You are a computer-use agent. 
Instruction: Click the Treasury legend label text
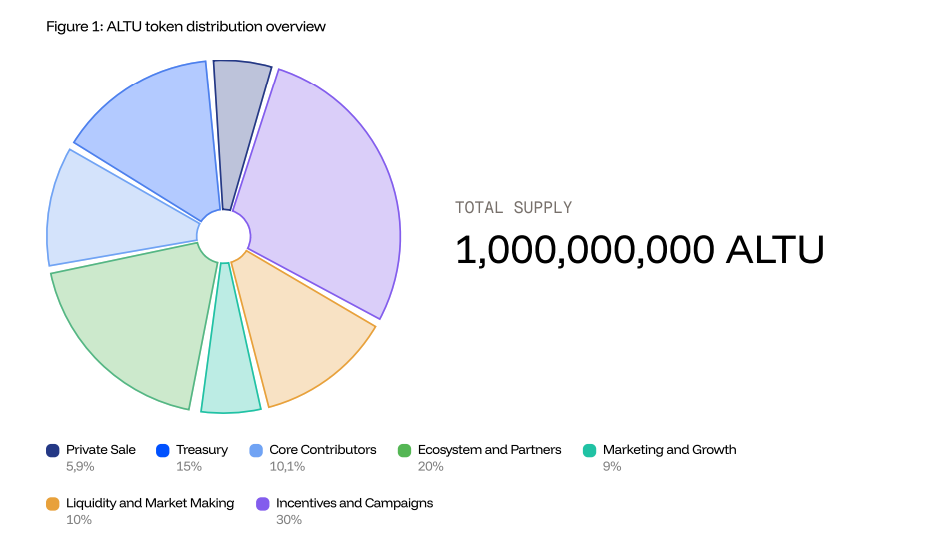coord(202,450)
